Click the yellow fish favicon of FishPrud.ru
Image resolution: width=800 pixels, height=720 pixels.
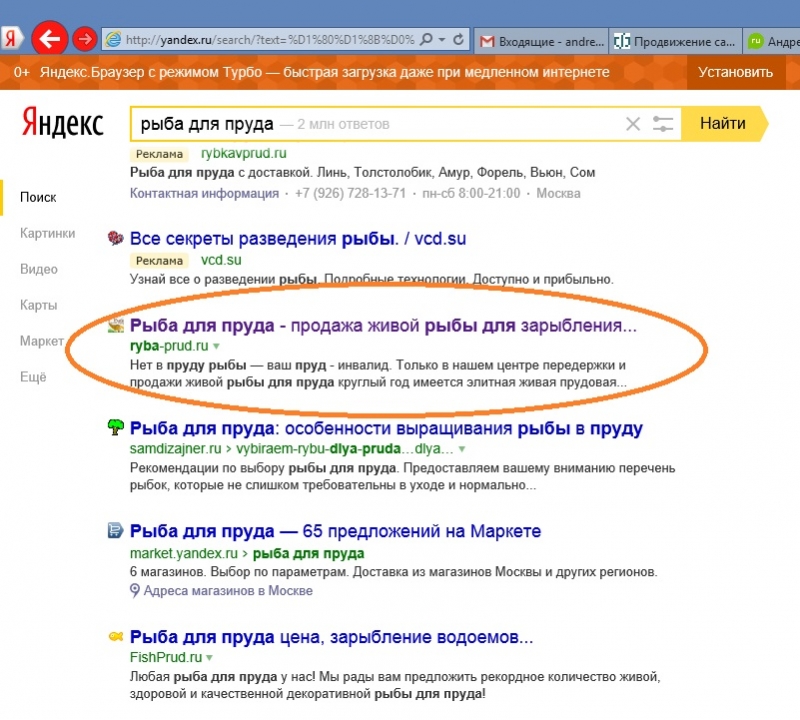coord(116,636)
